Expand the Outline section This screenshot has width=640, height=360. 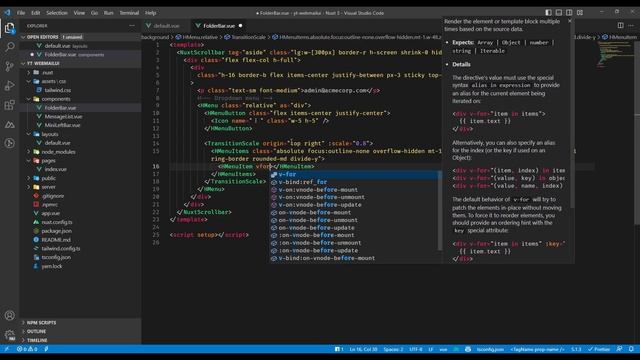80,331
